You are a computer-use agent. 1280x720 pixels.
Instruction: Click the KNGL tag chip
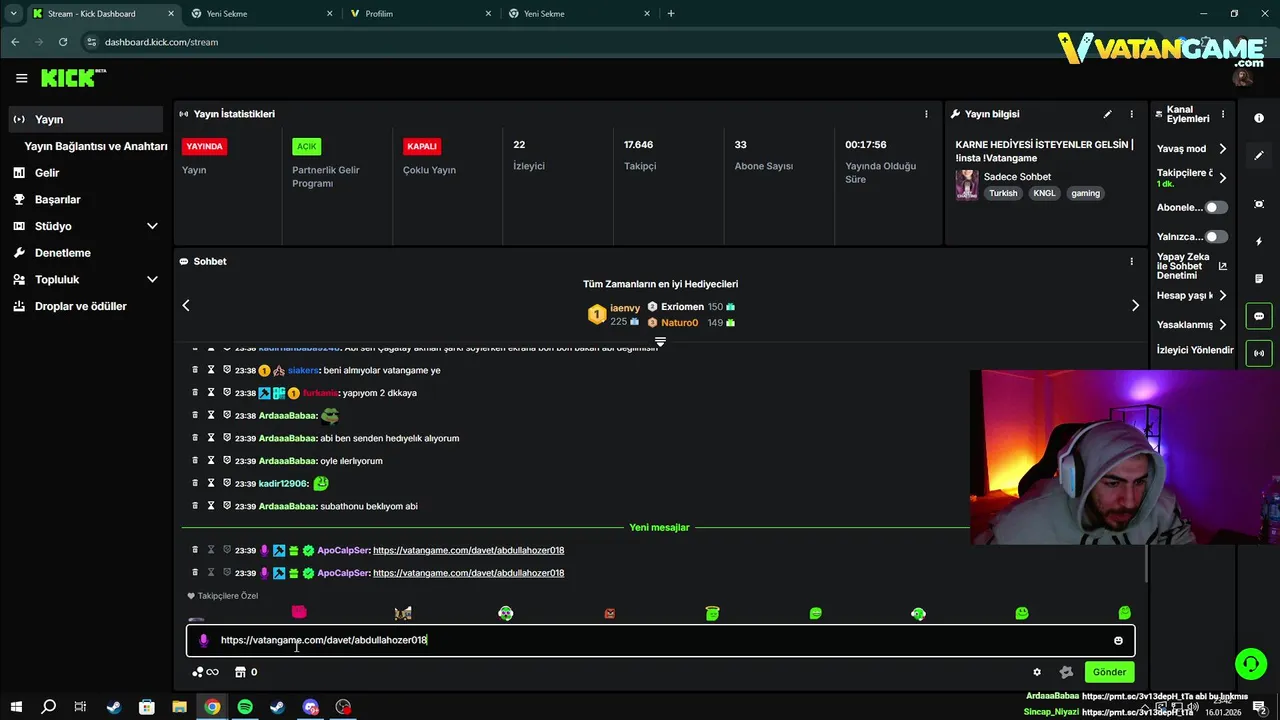1044,193
